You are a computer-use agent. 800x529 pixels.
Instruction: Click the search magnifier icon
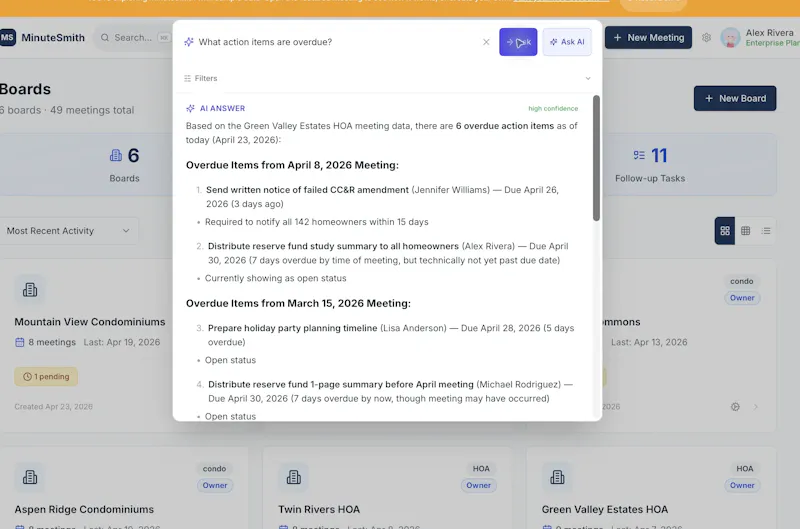(105, 37)
